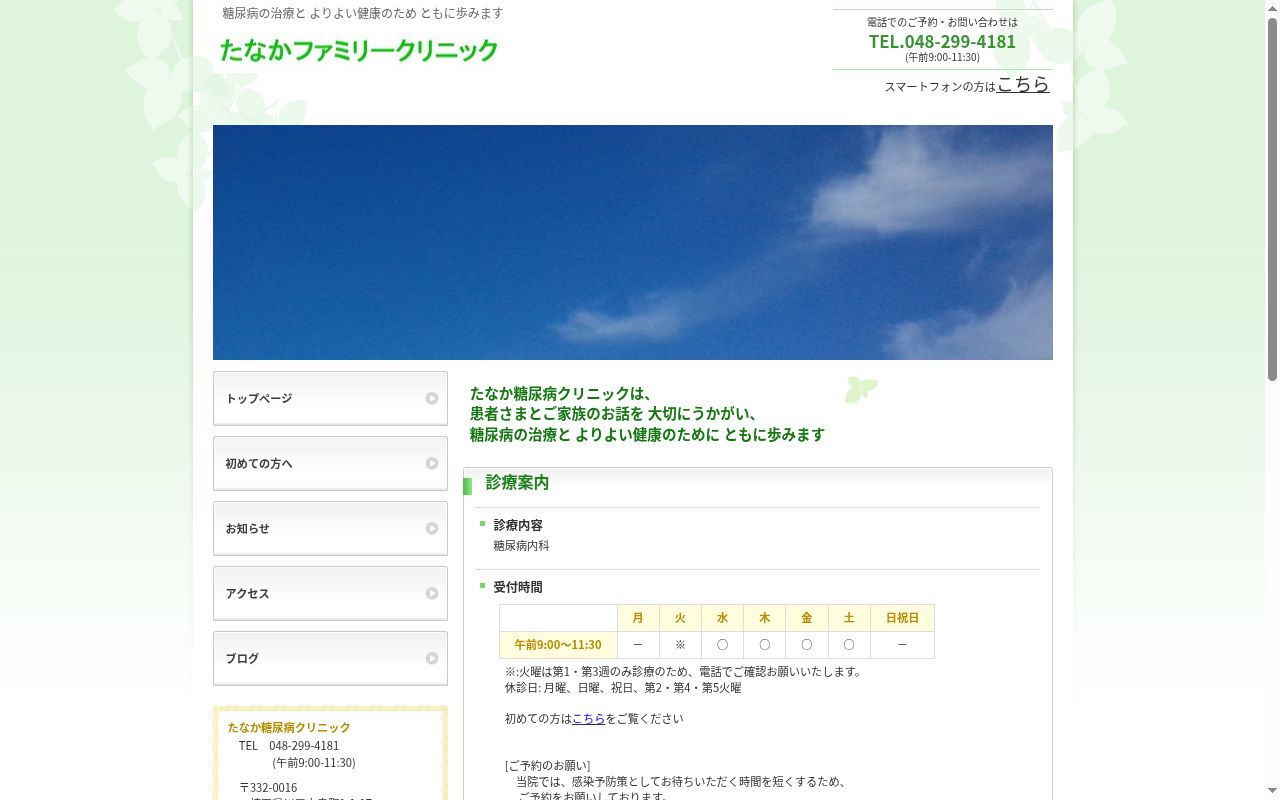
Task: Click the 木 column header in schedule
Action: (764, 618)
